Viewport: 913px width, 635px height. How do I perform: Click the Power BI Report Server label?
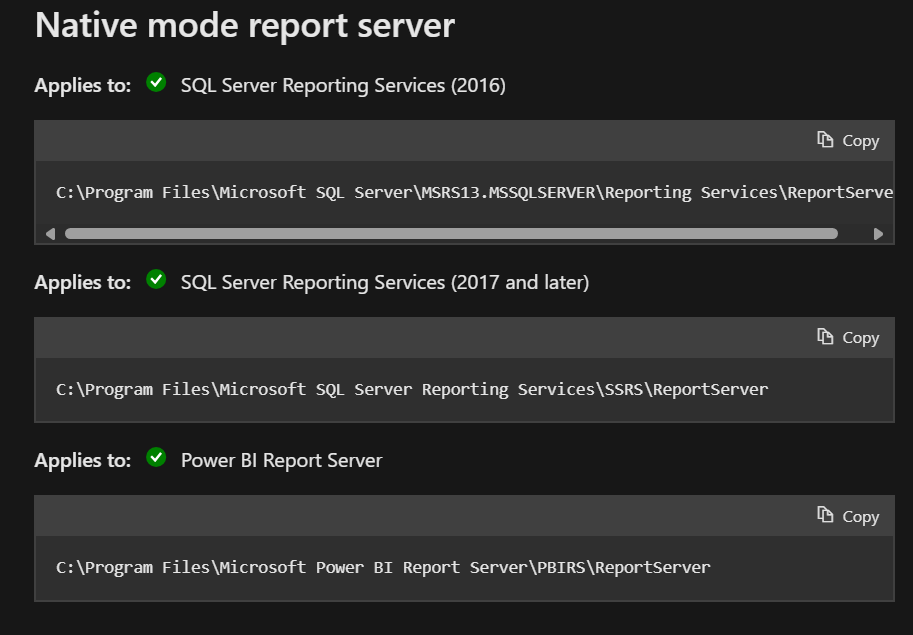point(282,460)
